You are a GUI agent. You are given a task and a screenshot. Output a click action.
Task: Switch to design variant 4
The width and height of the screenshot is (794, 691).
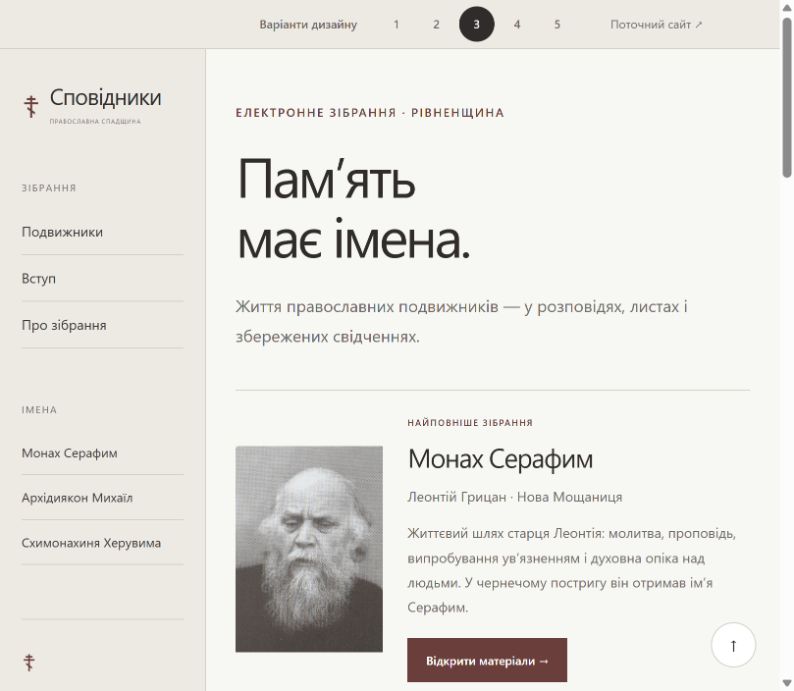[x=517, y=24]
